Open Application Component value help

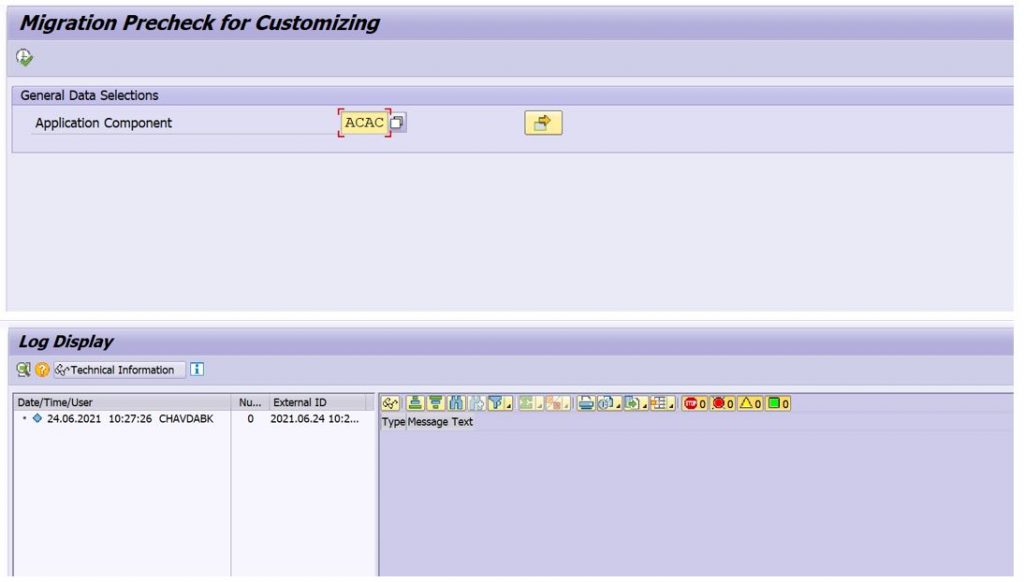(x=397, y=122)
